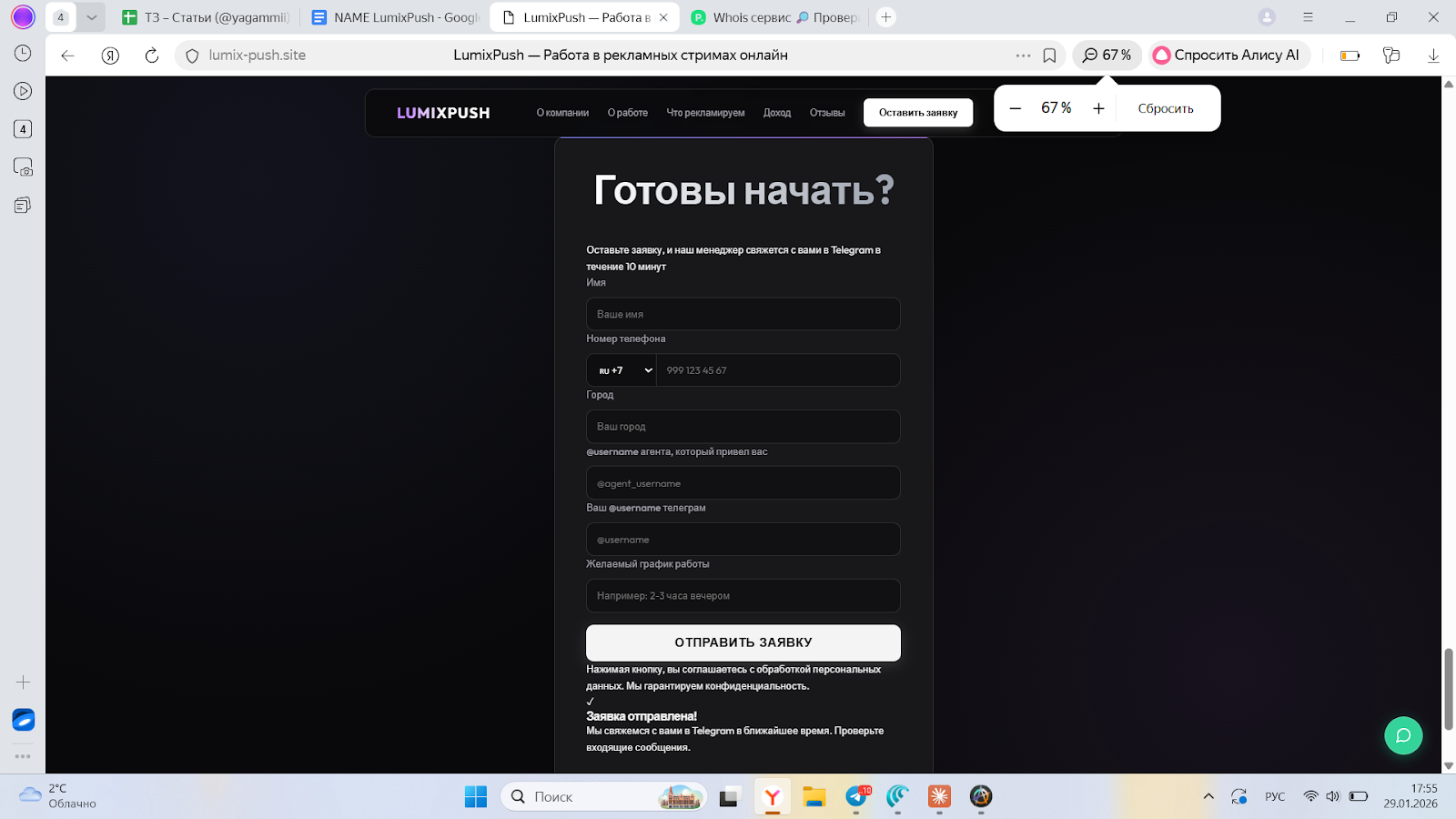
Task: Increase zoom with the plus button
Action: (x=1098, y=108)
